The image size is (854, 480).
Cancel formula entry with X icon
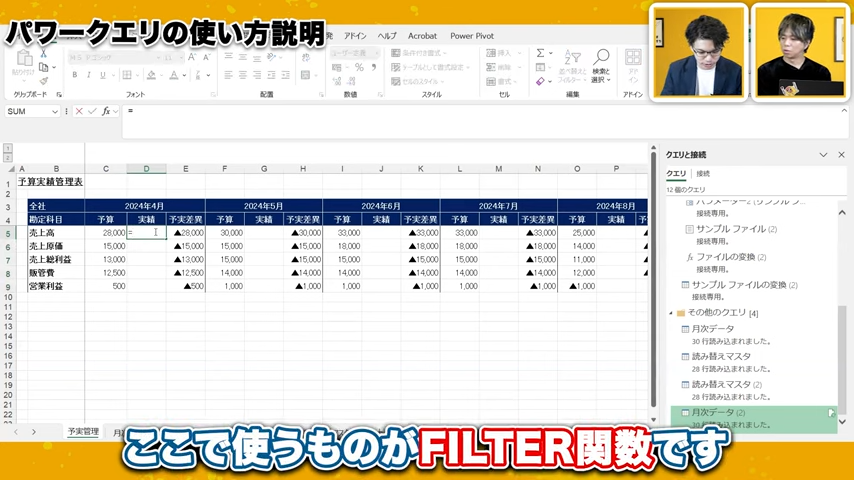pos(79,111)
